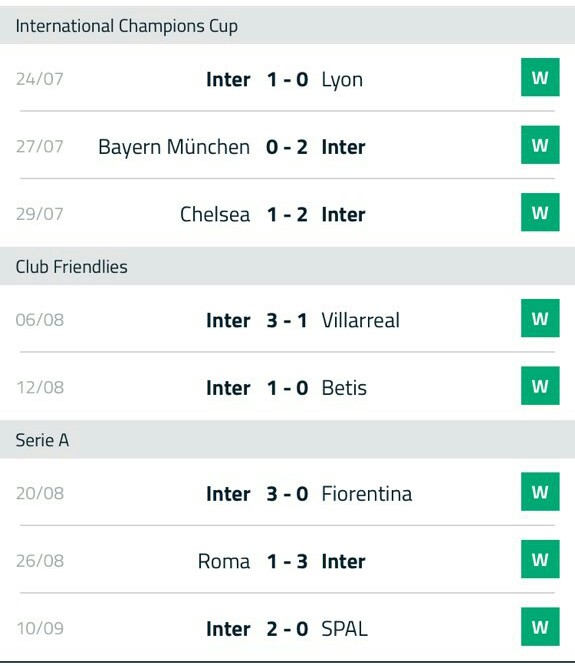The height and width of the screenshot is (666, 575).
Task: Open Fiorentina team page link
Action: (367, 494)
